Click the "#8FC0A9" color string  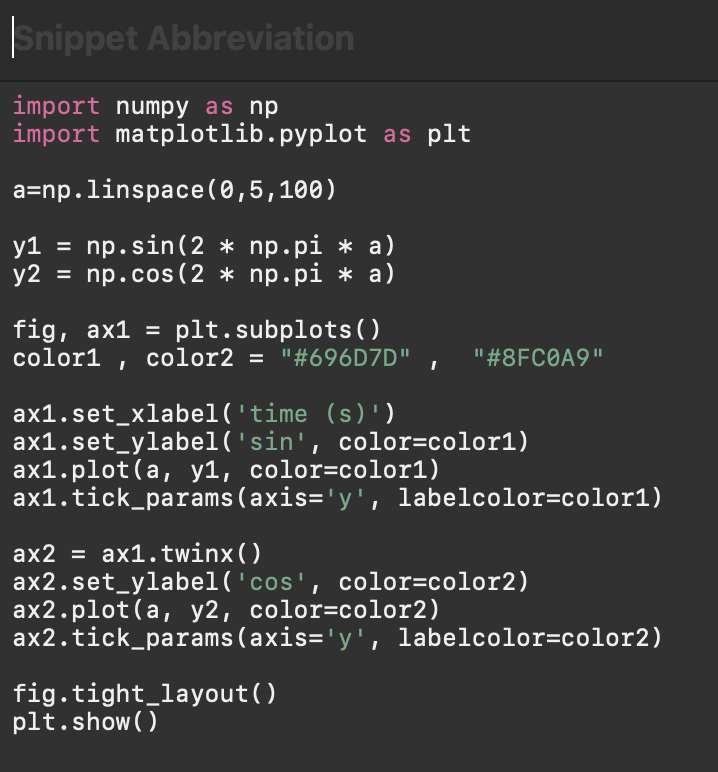(x=538, y=358)
